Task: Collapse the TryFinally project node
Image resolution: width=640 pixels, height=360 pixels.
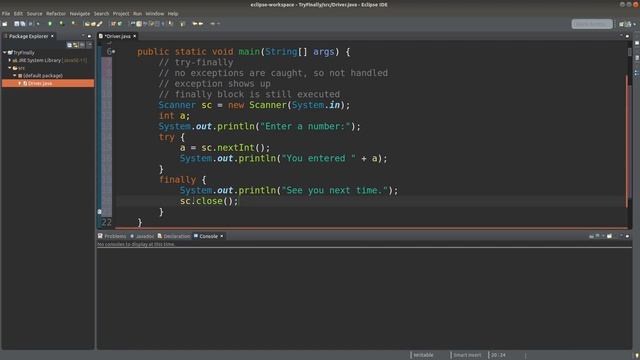Action: [4, 53]
